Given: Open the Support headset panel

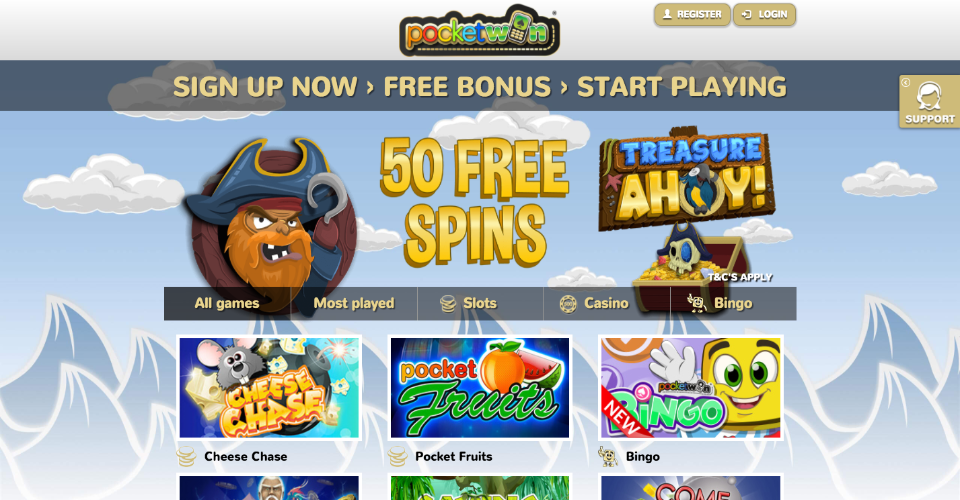Looking at the screenshot, I should coord(929,102).
